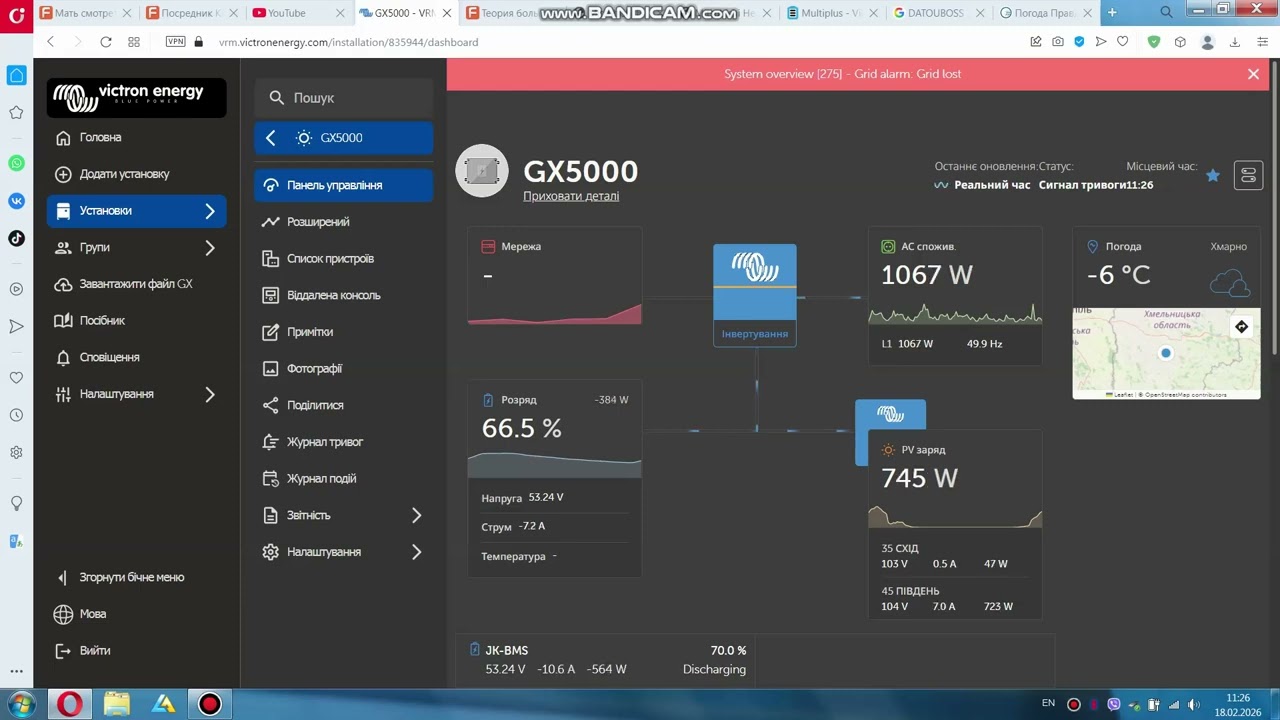Expand the Звітність reports chevron

click(x=417, y=515)
